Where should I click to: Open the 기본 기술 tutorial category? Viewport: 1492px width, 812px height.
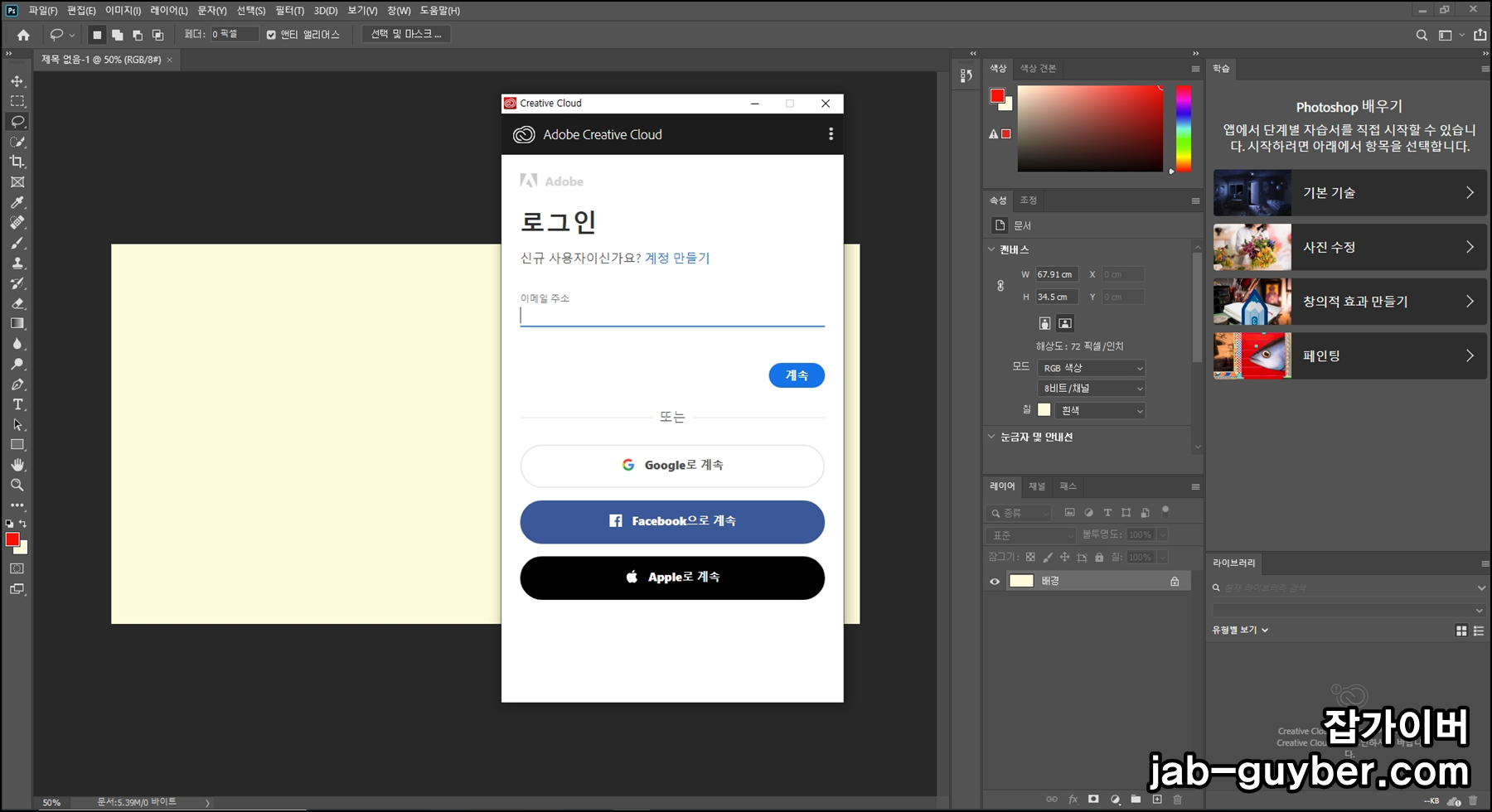[x=1349, y=193]
